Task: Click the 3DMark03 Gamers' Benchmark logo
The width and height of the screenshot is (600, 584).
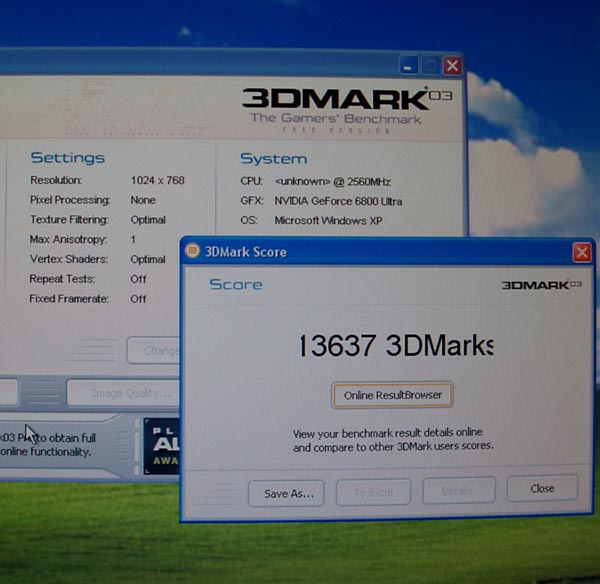Action: (x=346, y=109)
